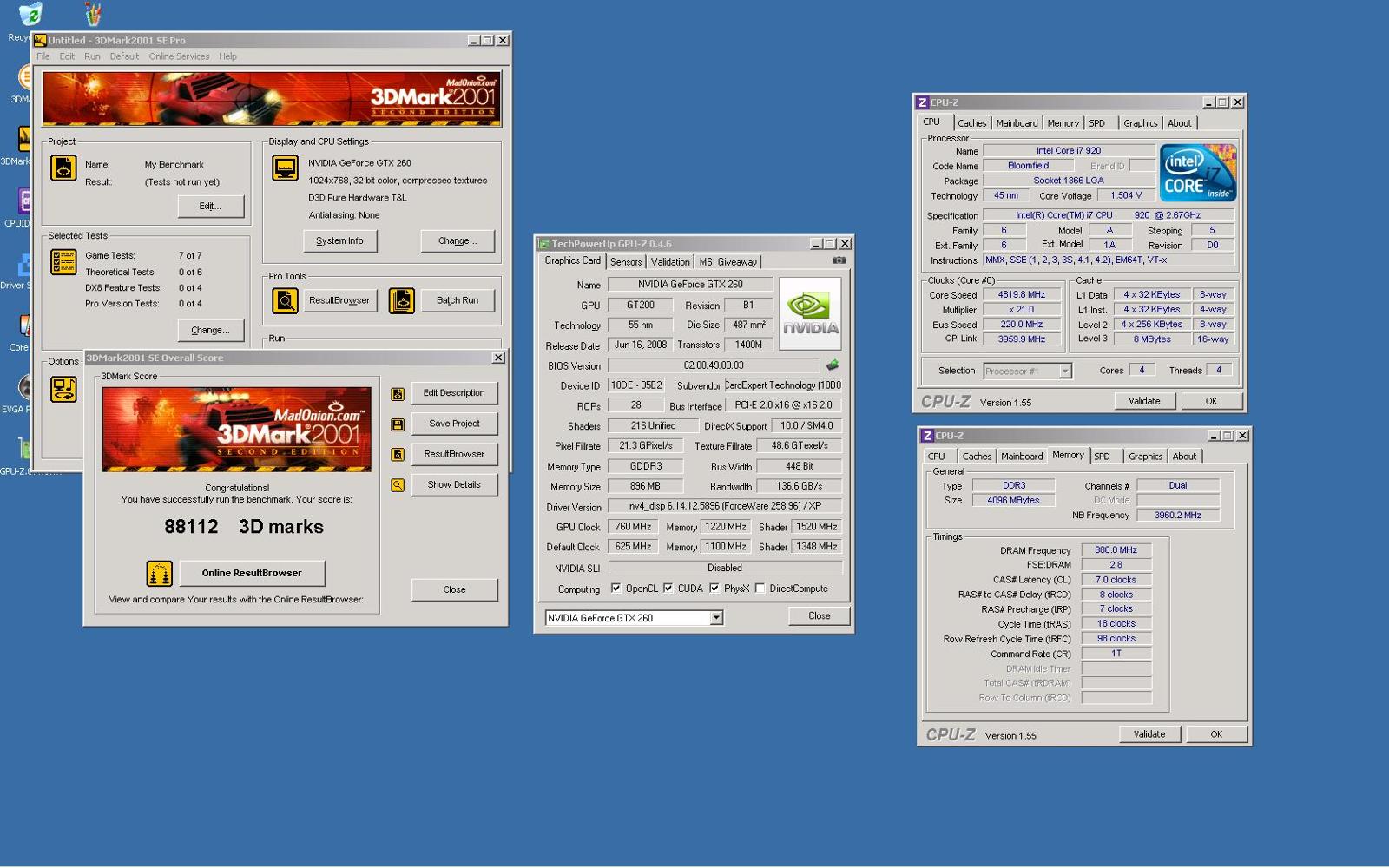Open the Online Services menu
The width and height of the screenshot is (1389, 868).
click(x=179, y=56)
